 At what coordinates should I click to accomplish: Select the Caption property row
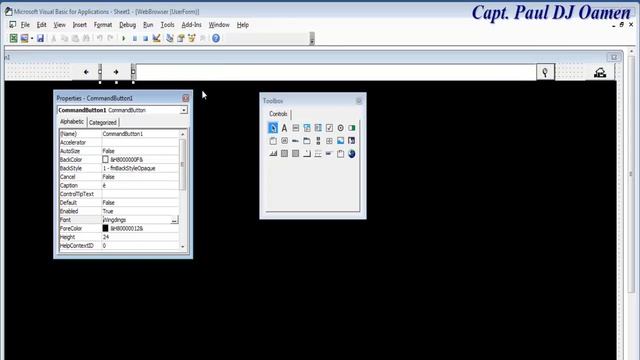119,185
